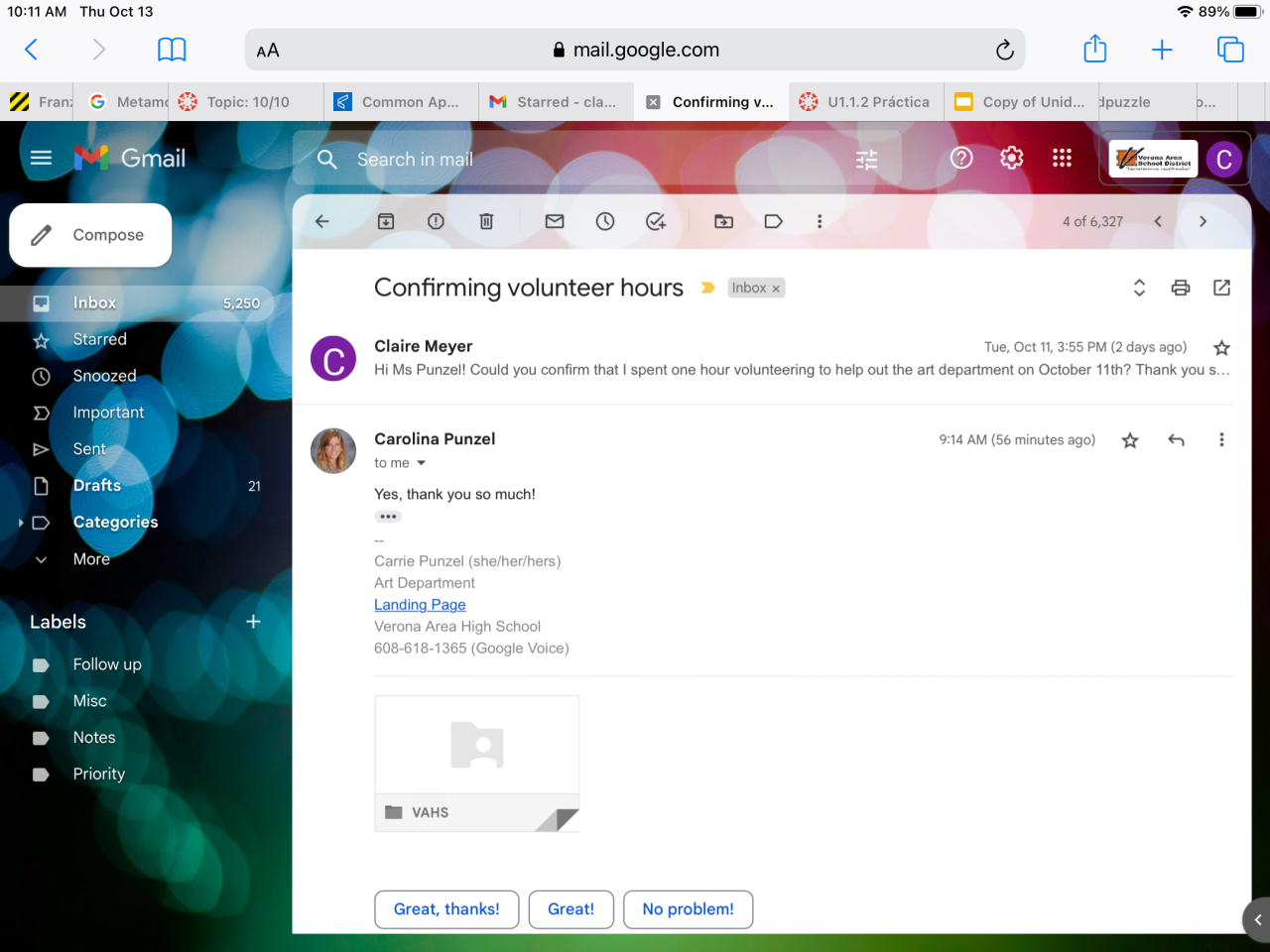1270x952 pixels.
Task: Open the Inbox folder
Action: pyautogui.click(x=137, y=303)
